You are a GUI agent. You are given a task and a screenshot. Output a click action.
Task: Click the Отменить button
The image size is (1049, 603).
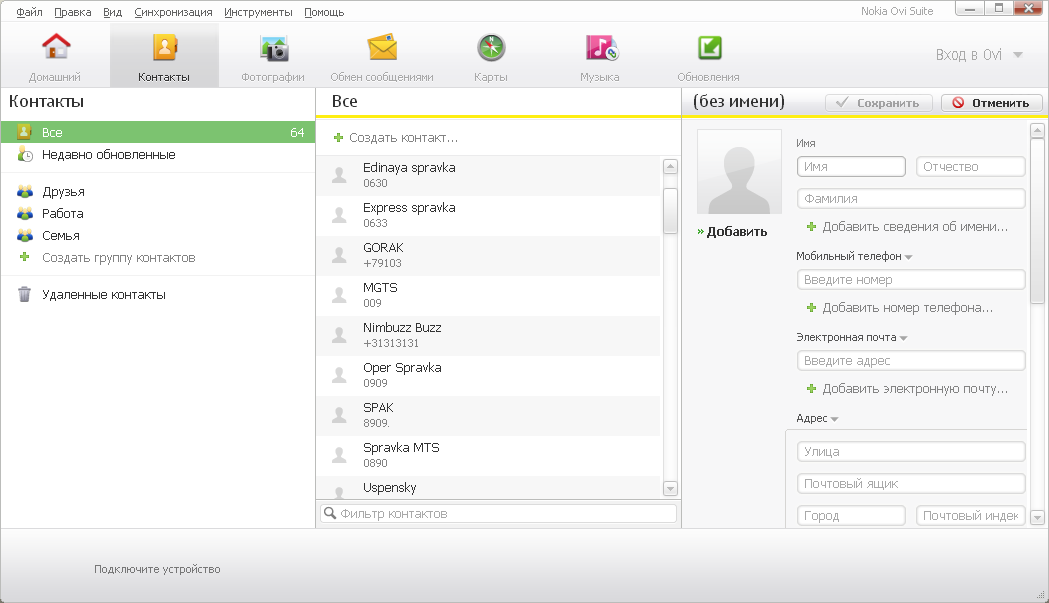[x=991, y=103]
